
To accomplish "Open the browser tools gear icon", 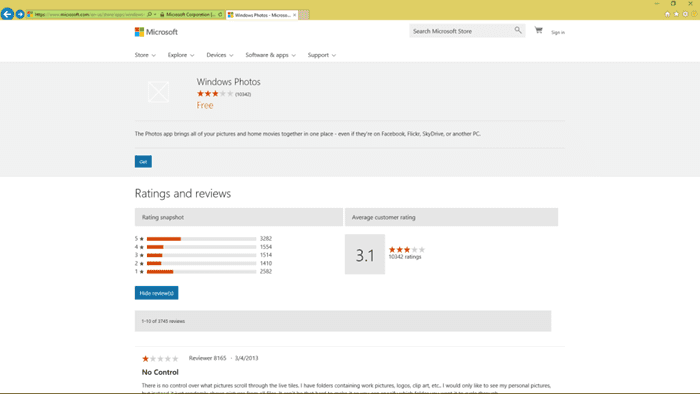I will click(x=685, y=14).
